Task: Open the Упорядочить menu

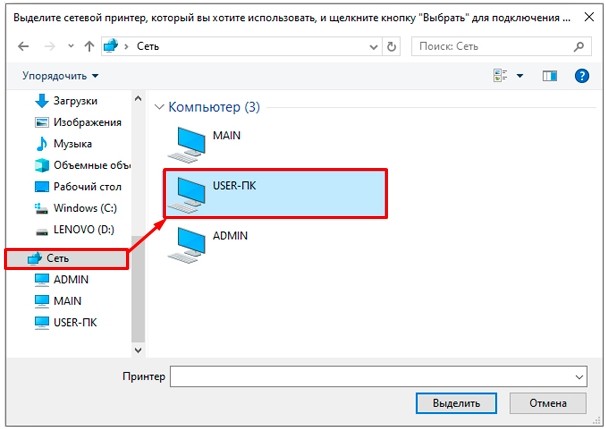Action: point(60,76)
